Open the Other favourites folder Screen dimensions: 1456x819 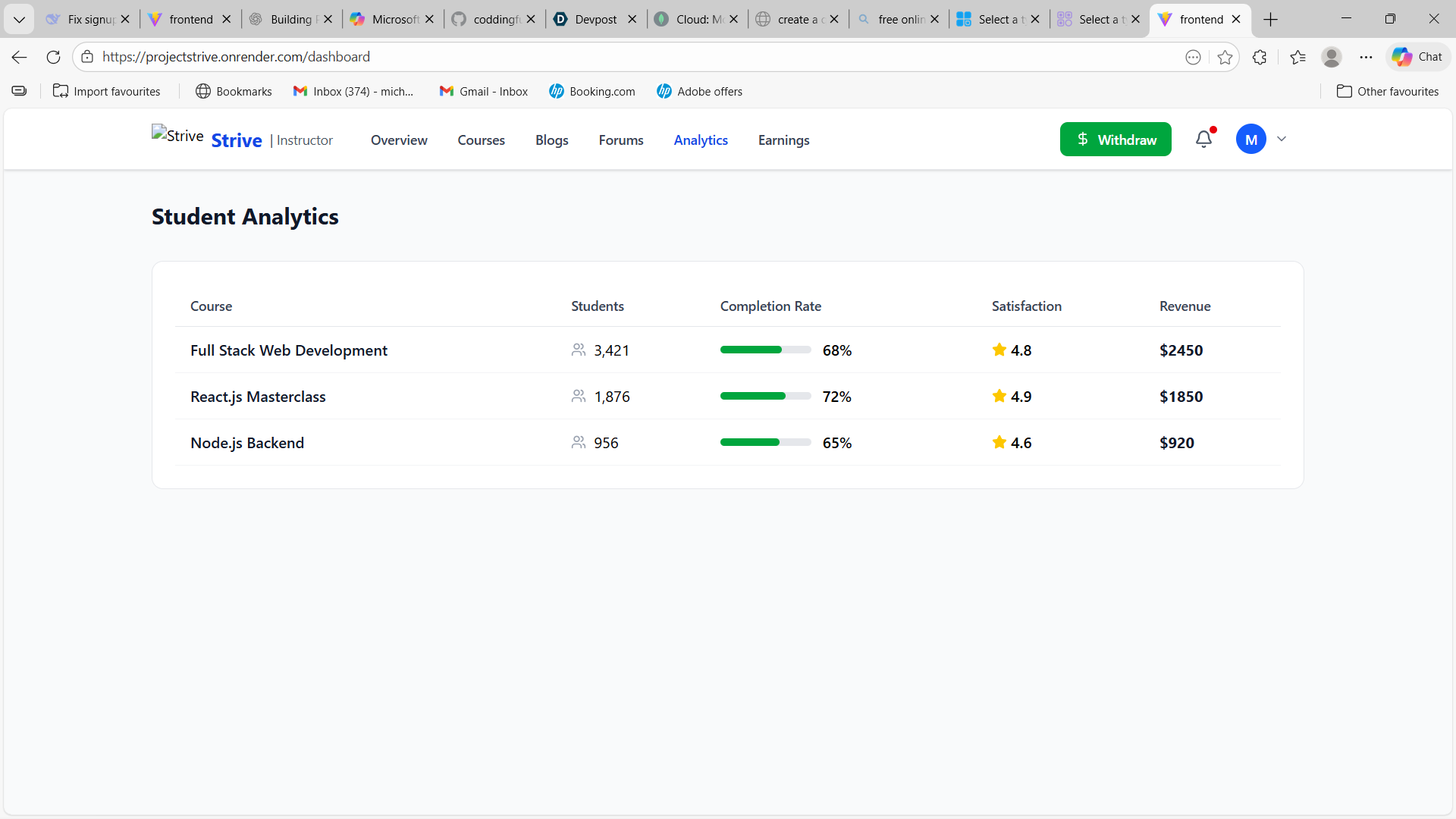pyautogui.click(x=1387, y=91)
